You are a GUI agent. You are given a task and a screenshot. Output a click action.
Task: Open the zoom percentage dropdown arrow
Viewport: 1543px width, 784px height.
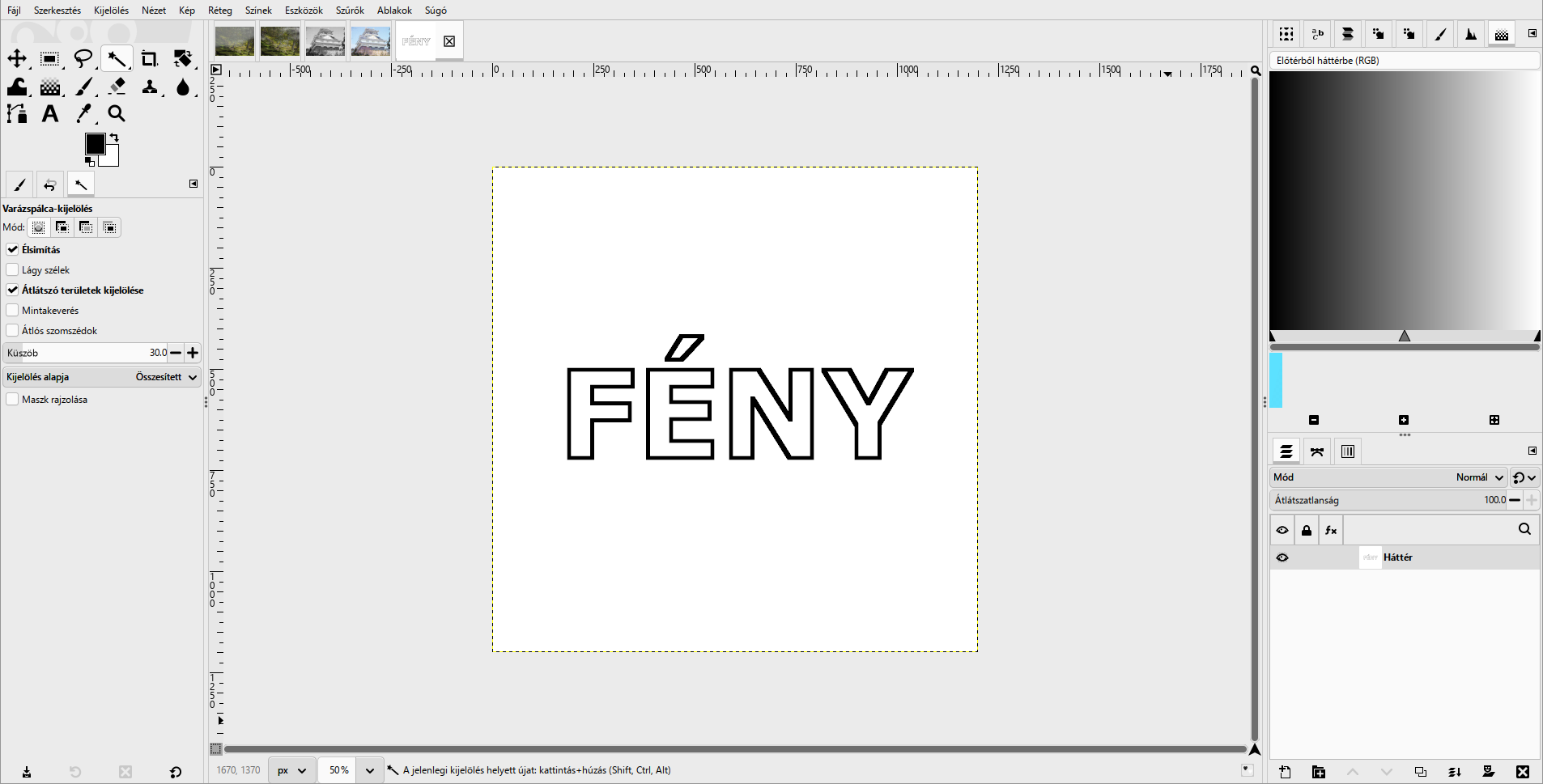(x=370, y=770)
